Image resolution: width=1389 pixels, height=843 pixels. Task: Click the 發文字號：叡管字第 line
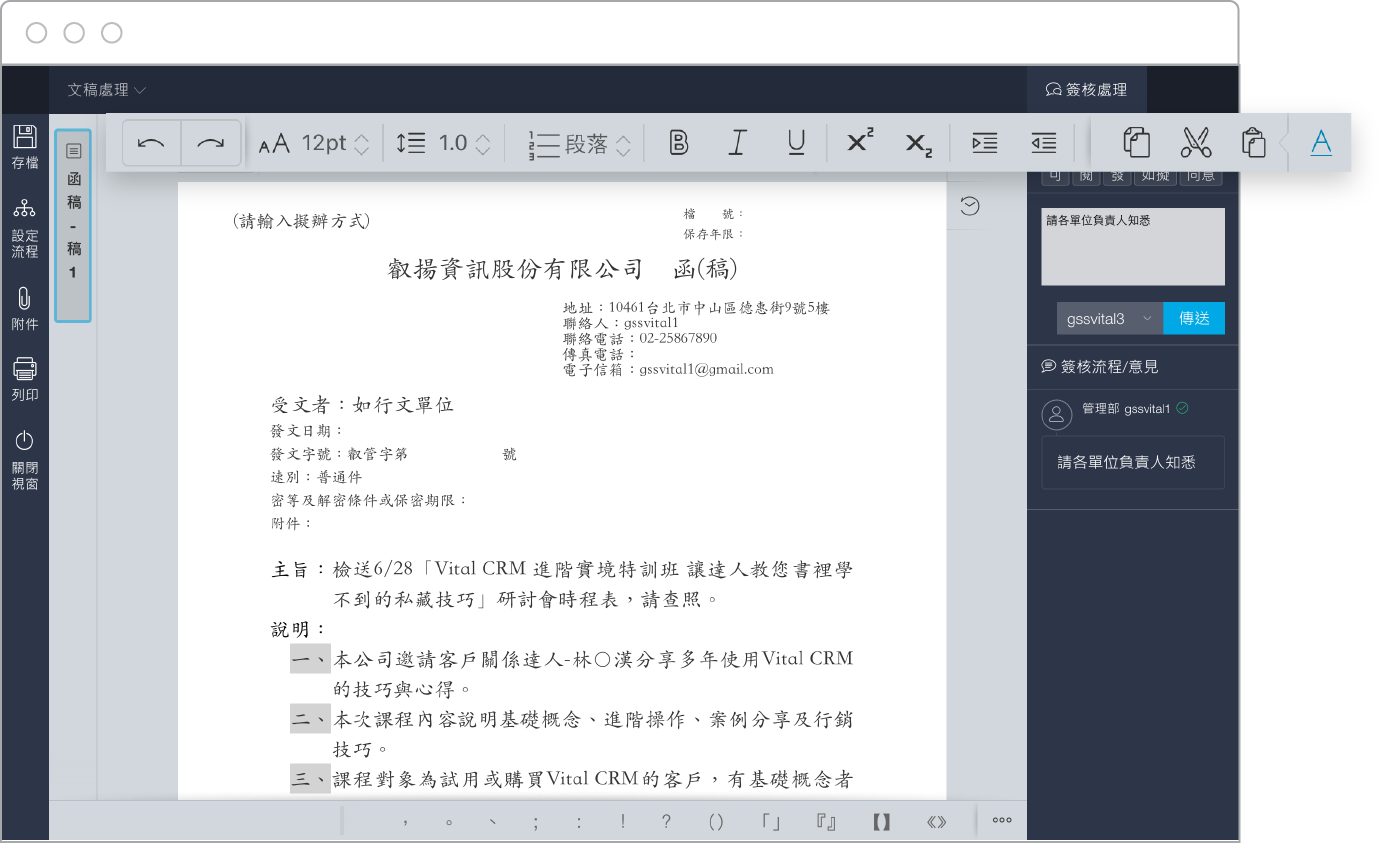[339, 454]
